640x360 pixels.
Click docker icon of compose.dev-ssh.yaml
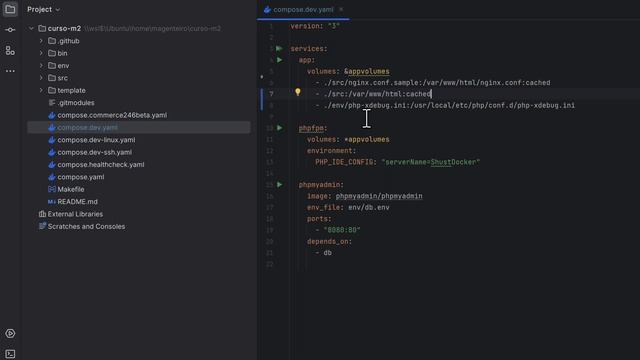[52, 152]
